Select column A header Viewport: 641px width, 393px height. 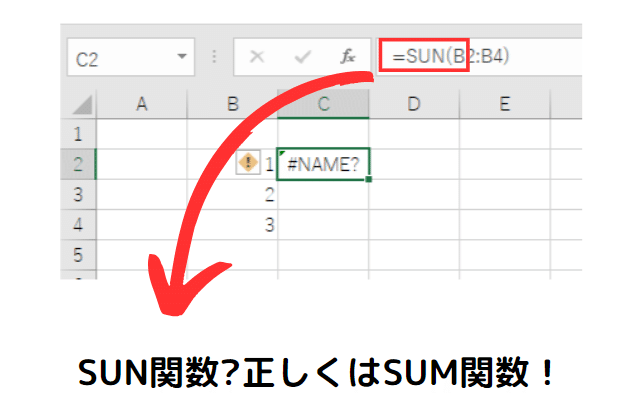[x=141, y=104]
